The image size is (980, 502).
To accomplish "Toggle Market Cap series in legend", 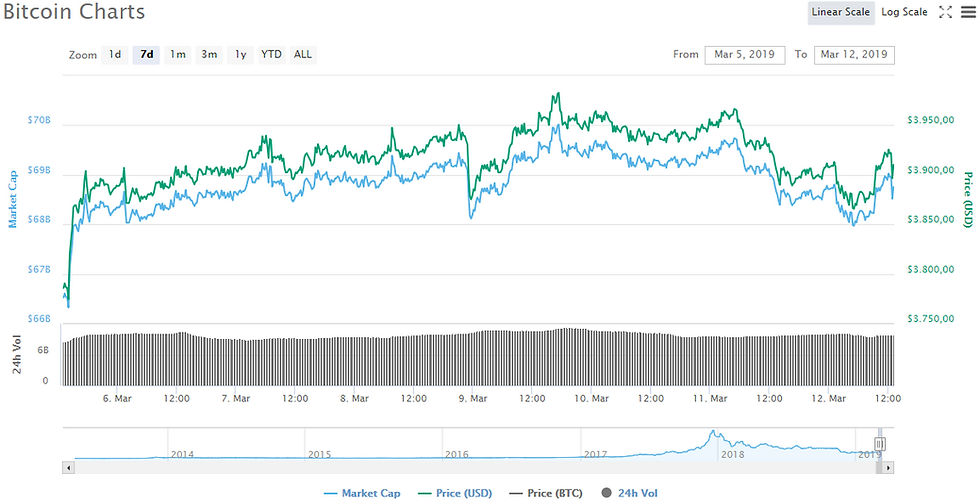I will click(362, 494).
